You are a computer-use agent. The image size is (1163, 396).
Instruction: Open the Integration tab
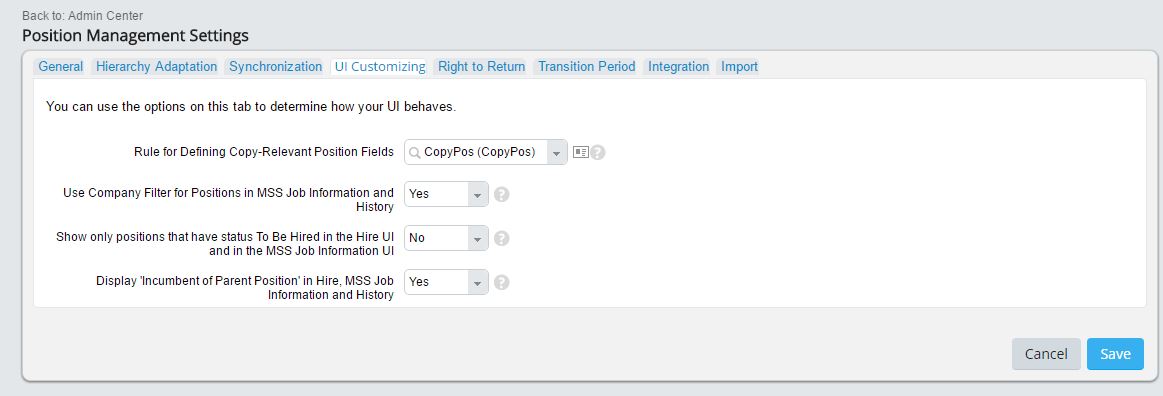(679, 67)
